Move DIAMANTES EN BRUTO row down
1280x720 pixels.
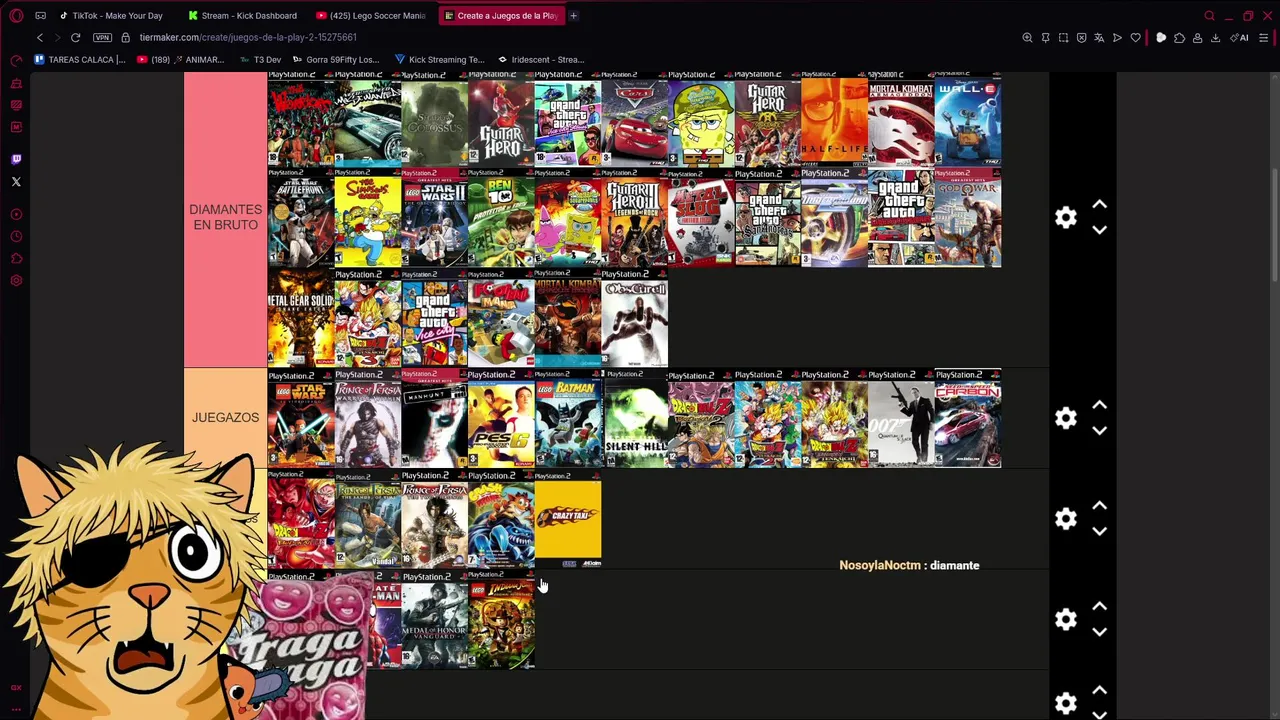1099,230
